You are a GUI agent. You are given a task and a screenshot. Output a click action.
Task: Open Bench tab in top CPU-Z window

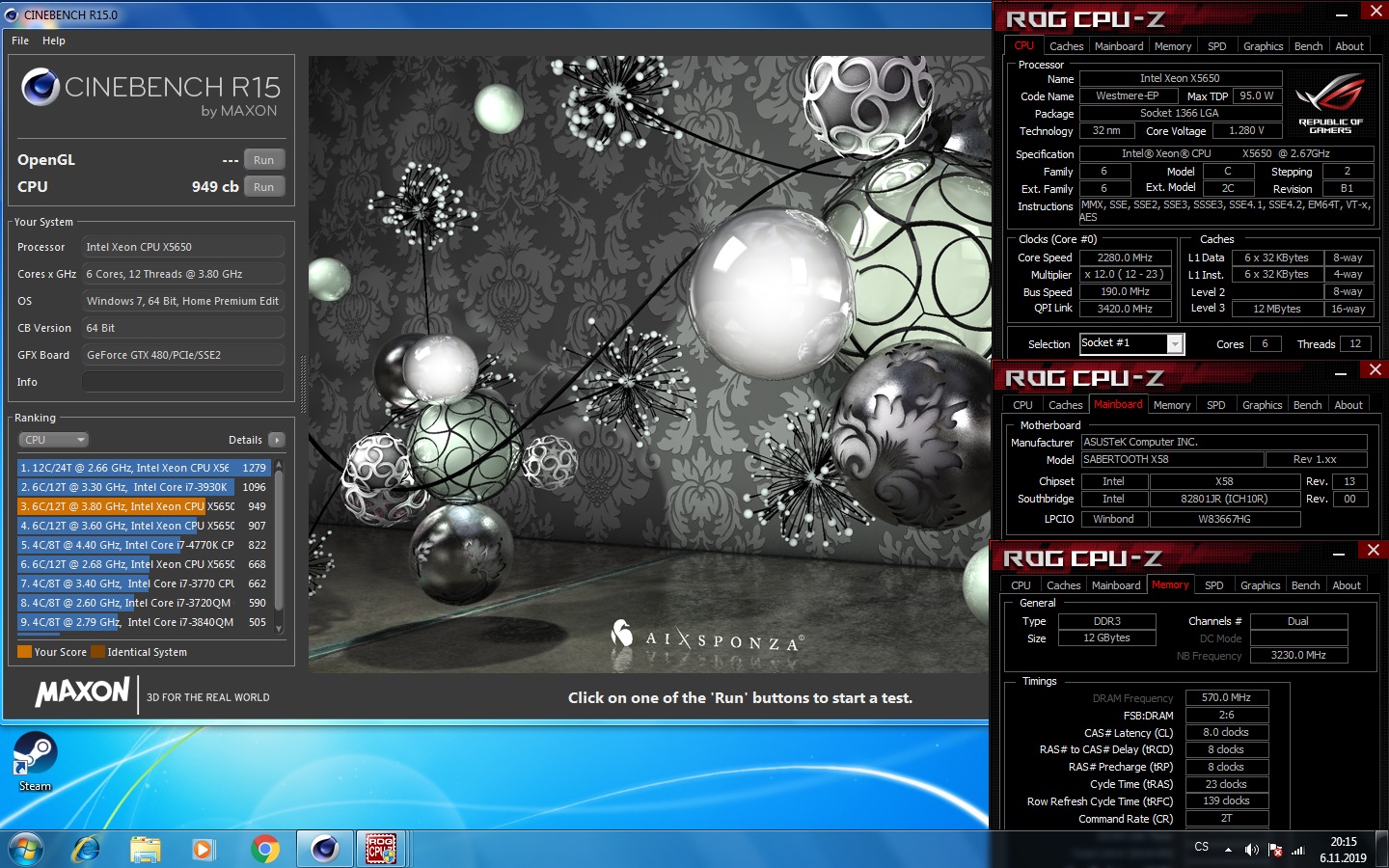pyautogui.click(x=1308, y=46)
